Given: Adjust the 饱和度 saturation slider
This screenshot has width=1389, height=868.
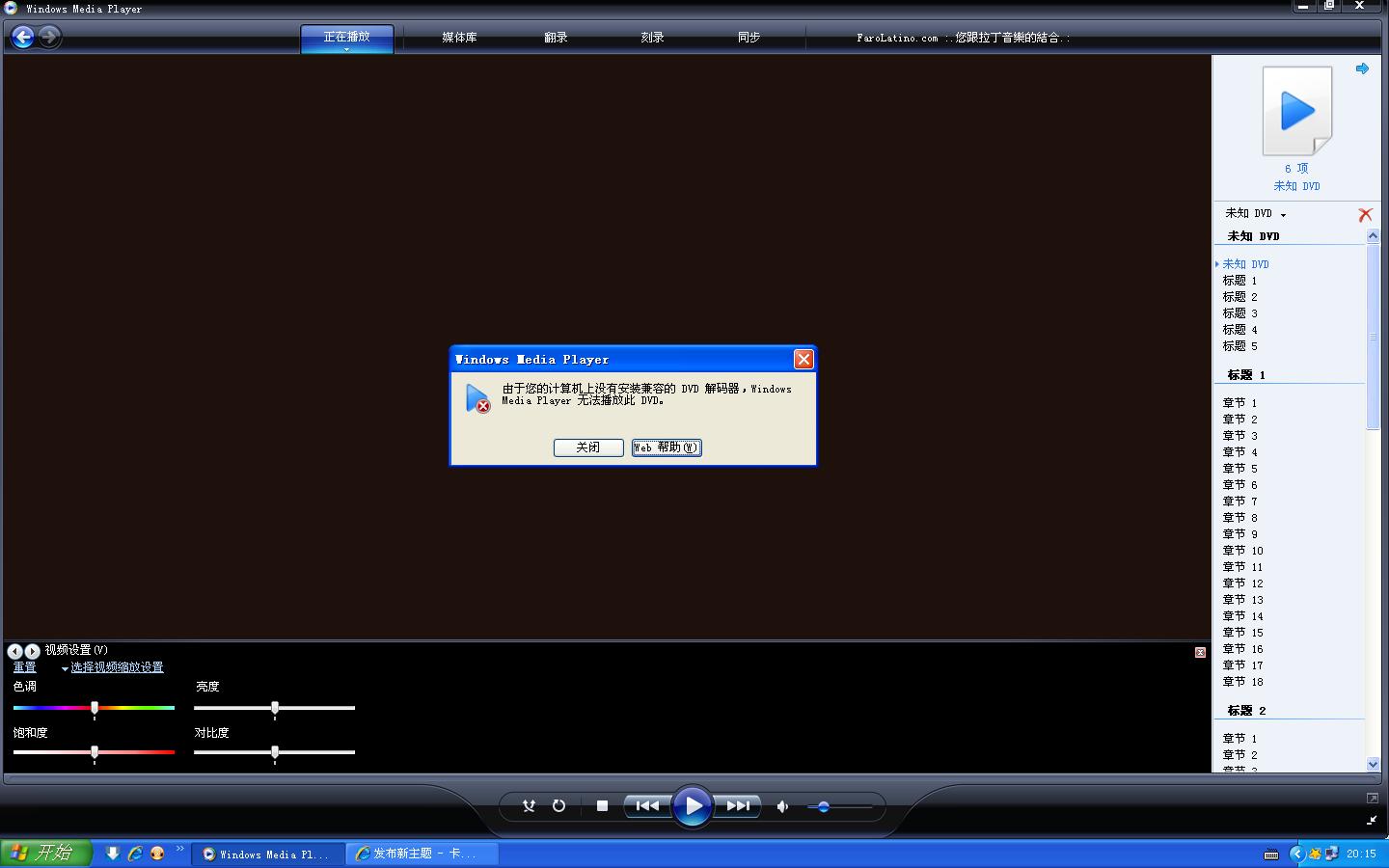Looking at the screenshot, I should pos(95,752).
